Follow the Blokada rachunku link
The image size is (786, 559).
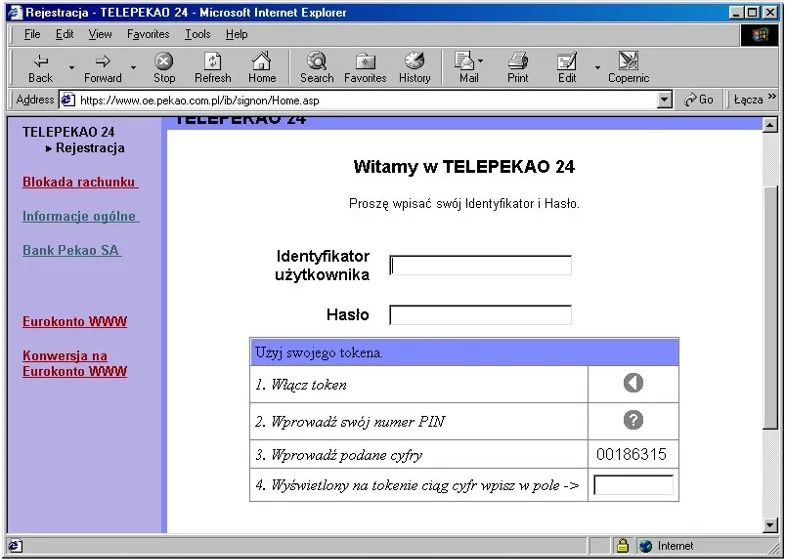point(79,182)
